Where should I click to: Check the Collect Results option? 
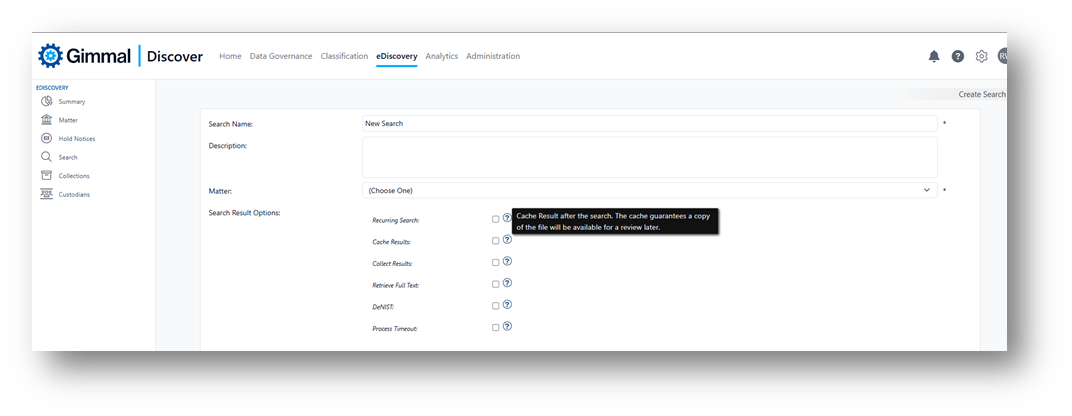point(495,263)
